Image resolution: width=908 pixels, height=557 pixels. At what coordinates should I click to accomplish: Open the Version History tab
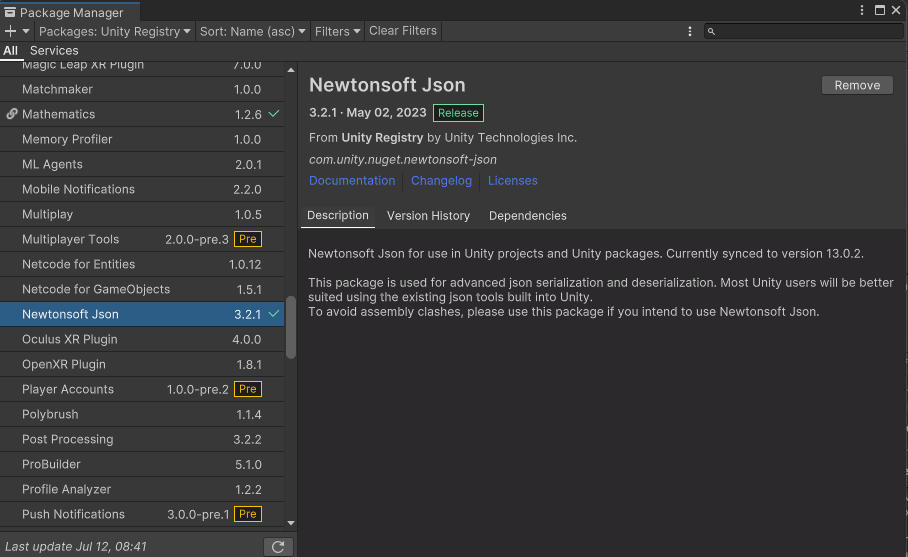(428, 216)
